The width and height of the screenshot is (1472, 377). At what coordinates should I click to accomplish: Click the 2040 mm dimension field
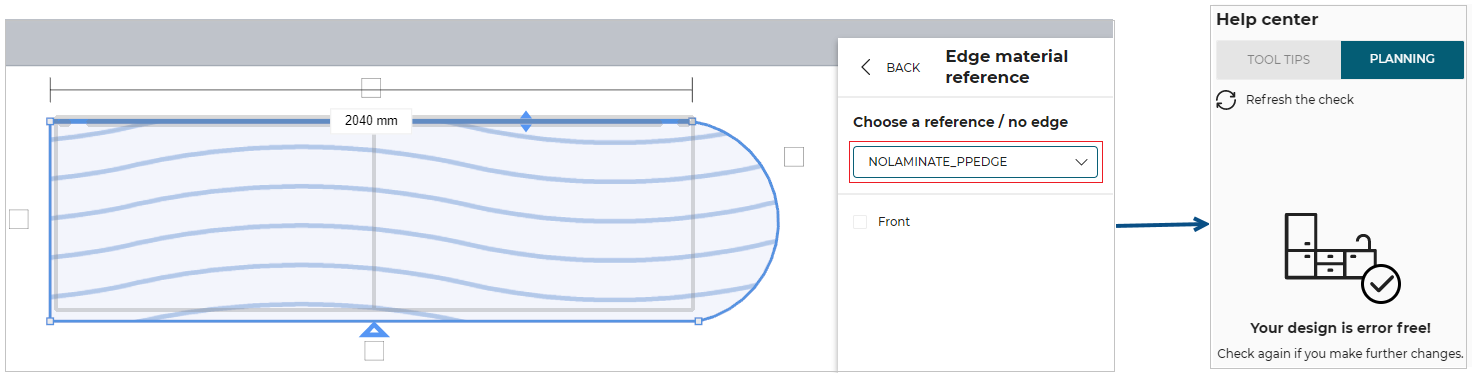point(371,121)
